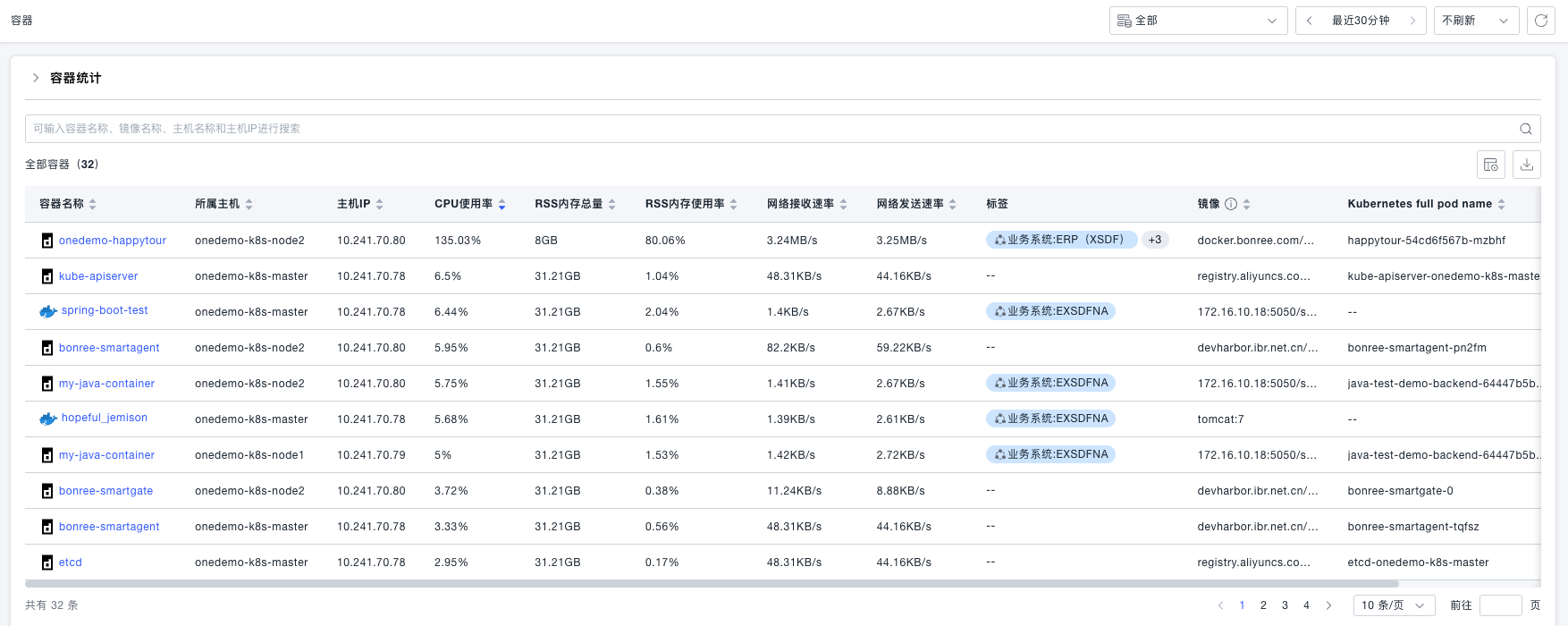Click previous time range arrow
Screen dimensions: 1568x626
[1310, 21]
